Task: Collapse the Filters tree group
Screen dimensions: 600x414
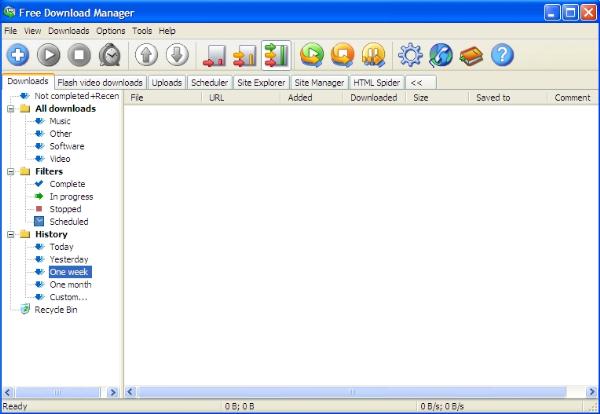Action: (x=10, y=171)
